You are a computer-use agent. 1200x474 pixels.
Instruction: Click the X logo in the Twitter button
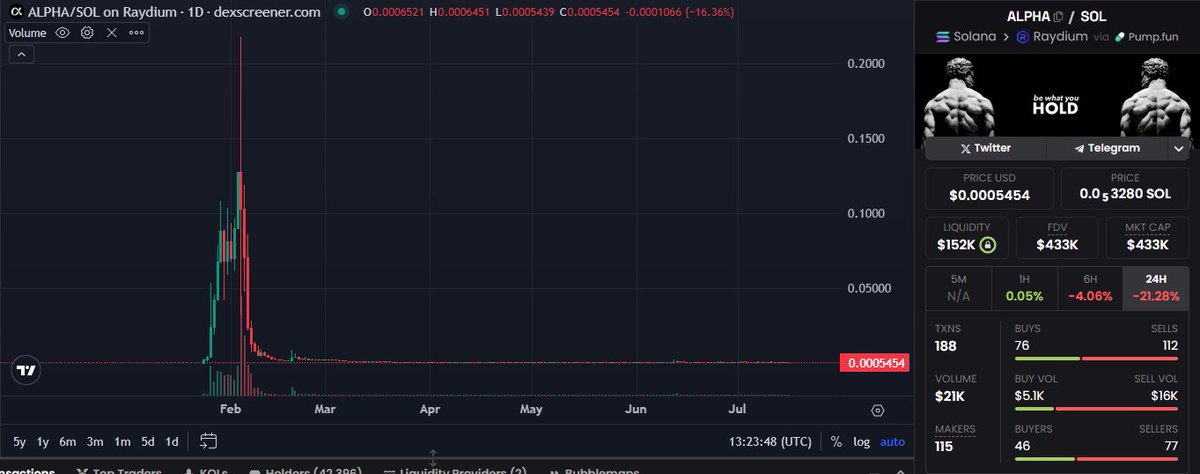(965, 148)
